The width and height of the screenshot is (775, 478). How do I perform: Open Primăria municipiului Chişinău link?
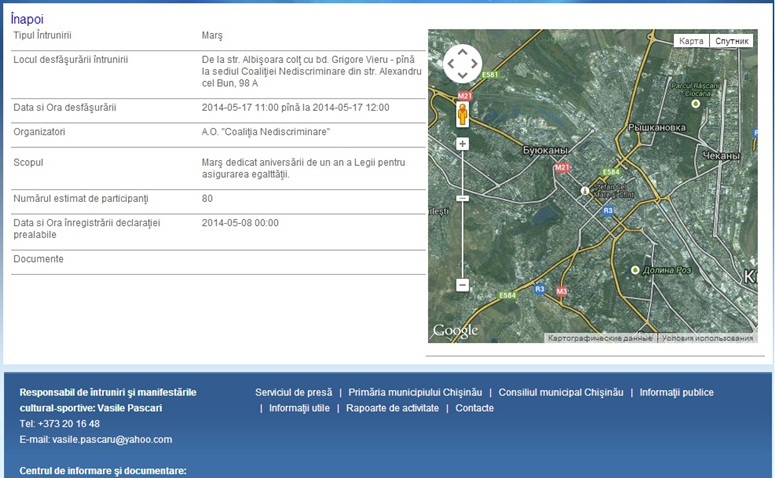[x=415, y=392]
